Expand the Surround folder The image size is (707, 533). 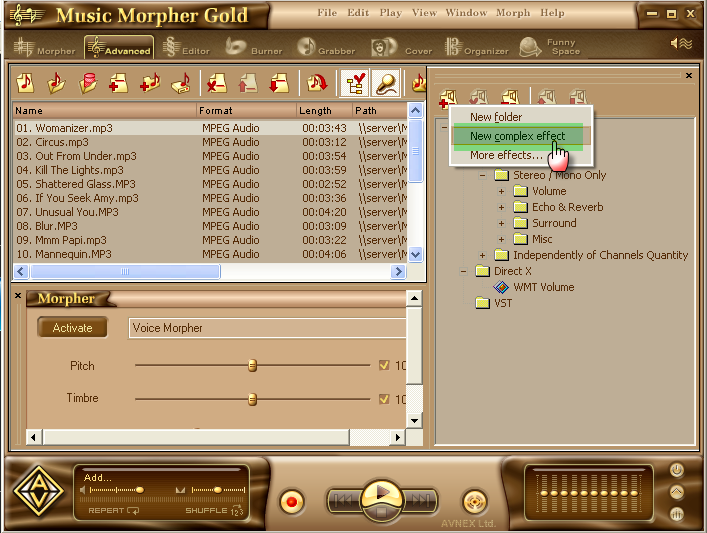click(501, 223)
